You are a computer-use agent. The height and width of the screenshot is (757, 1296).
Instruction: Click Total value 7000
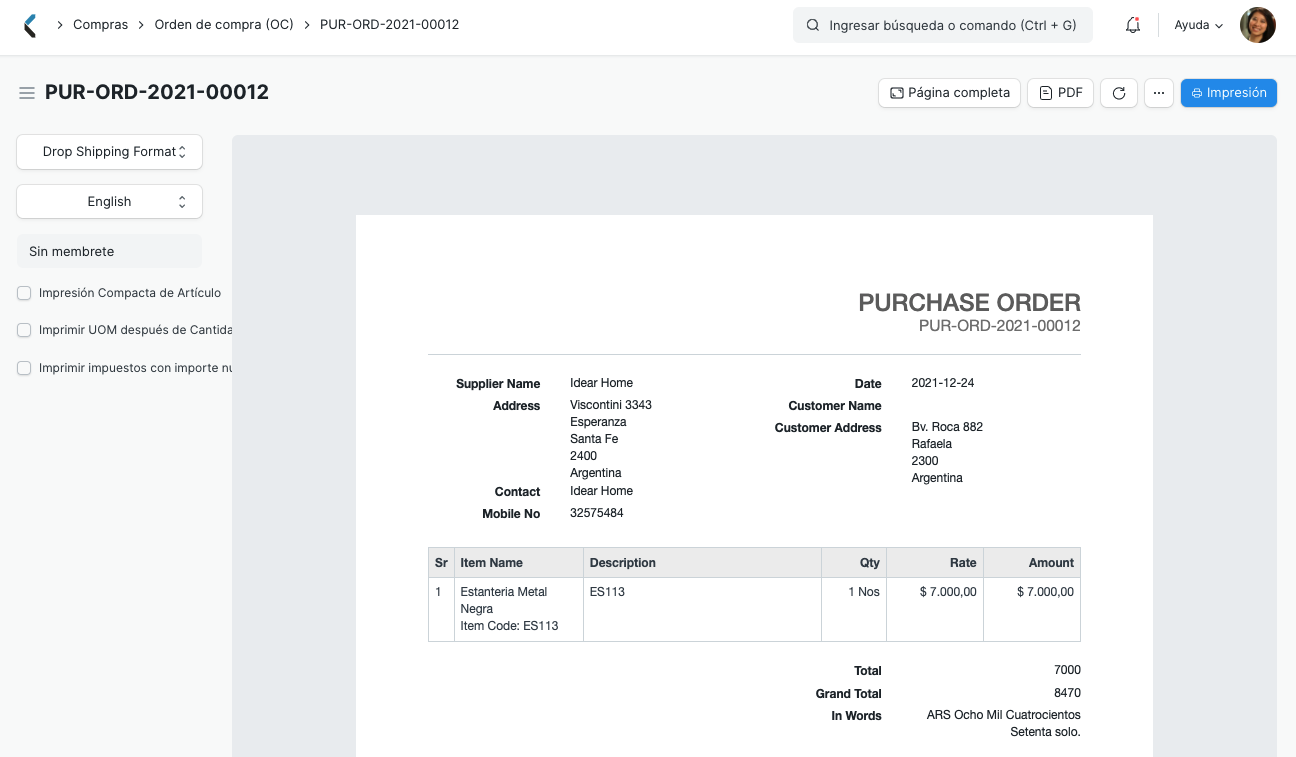pos(1067,670)
